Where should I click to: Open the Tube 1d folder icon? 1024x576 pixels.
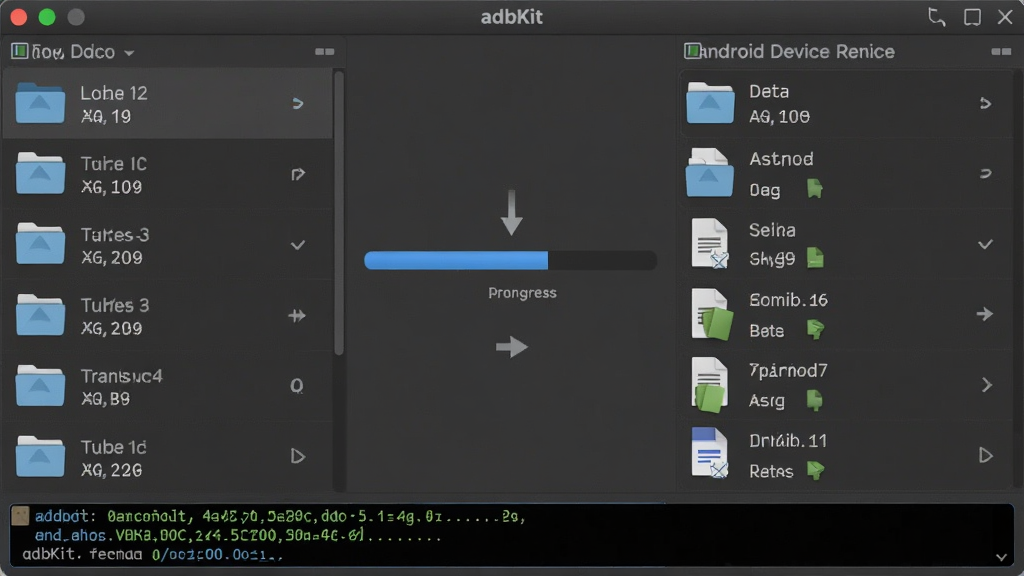(x=40, y=456)
